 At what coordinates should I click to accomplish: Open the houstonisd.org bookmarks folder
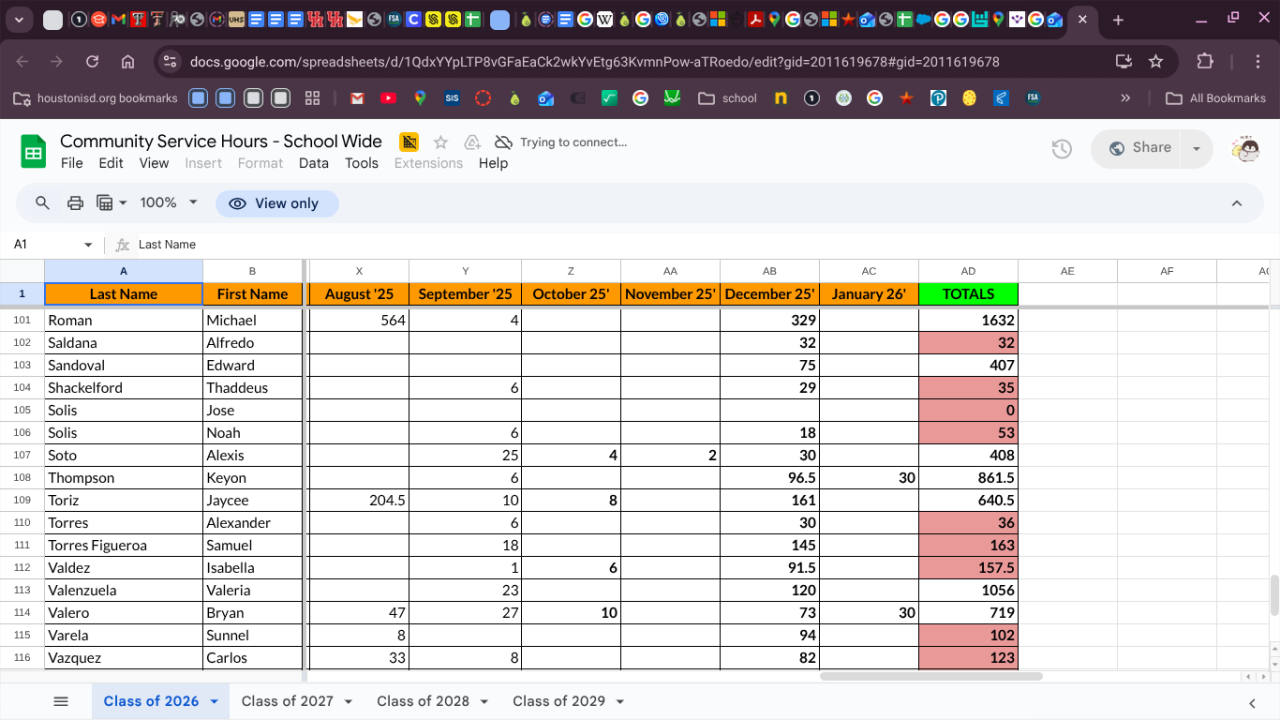pyautogui.click(x=95, y=98)
